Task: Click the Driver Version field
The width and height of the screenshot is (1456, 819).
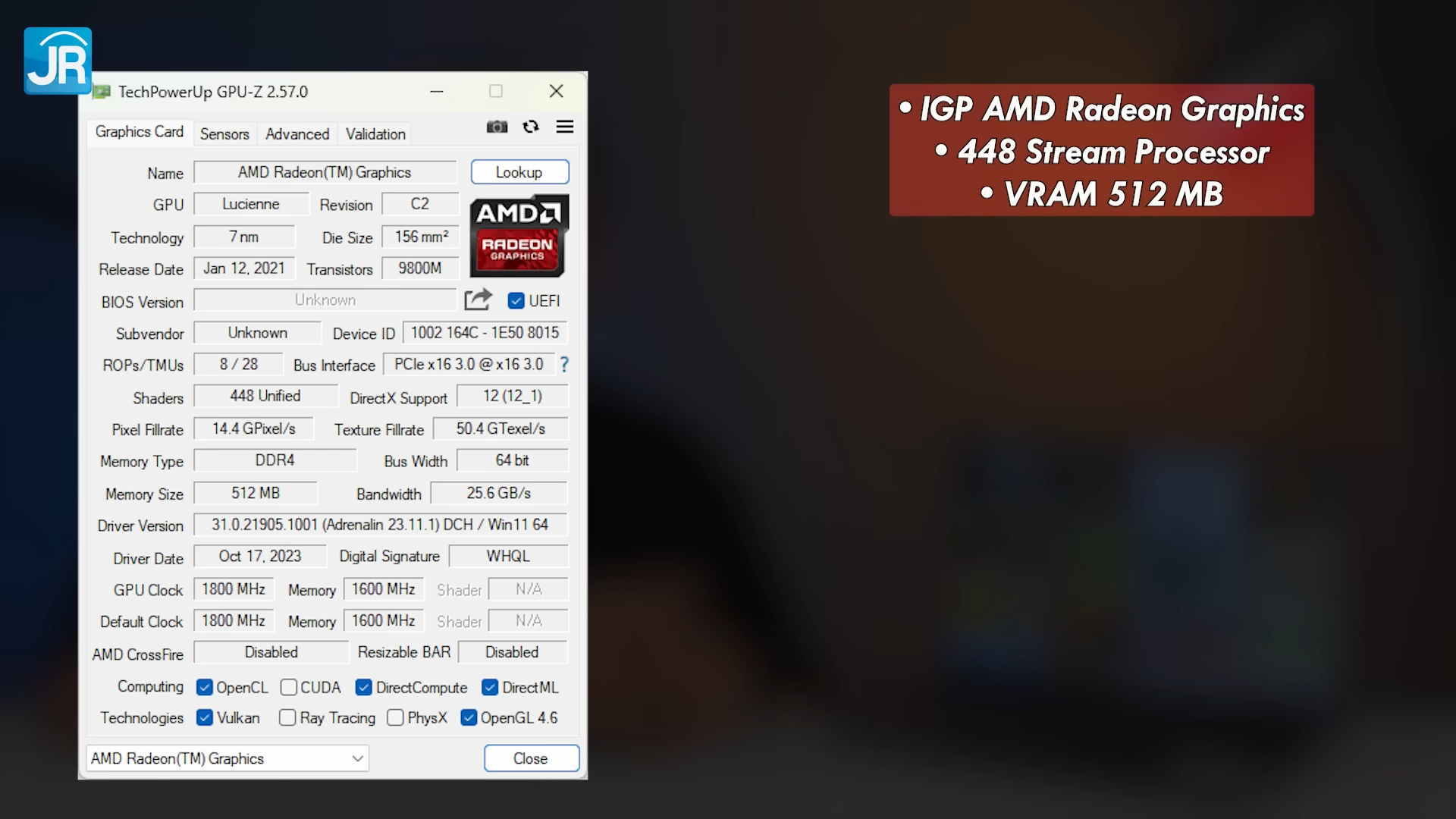Action: pos(380,524)
